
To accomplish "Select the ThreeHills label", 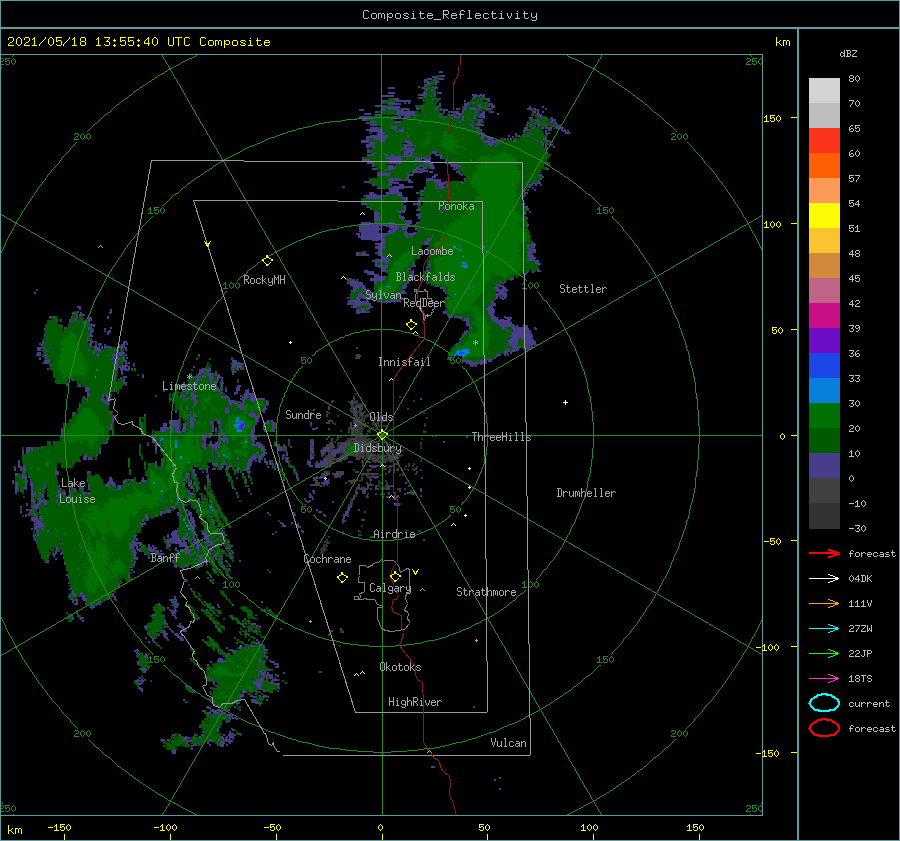I will 501,437.
